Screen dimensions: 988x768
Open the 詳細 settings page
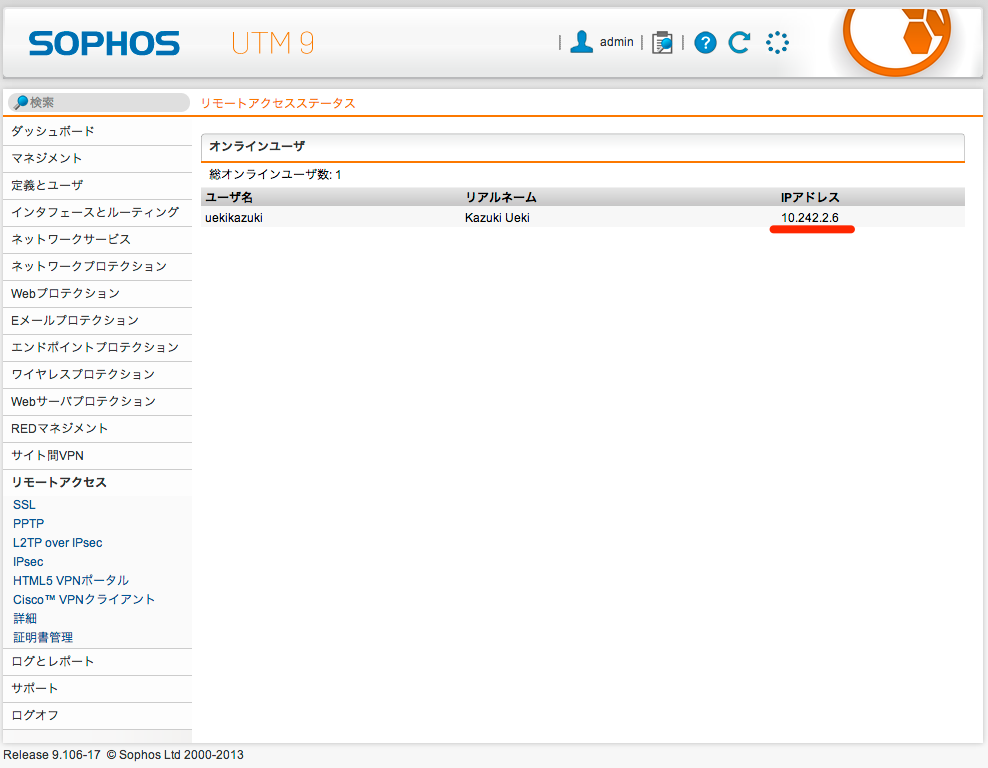(x=25, y=619)
